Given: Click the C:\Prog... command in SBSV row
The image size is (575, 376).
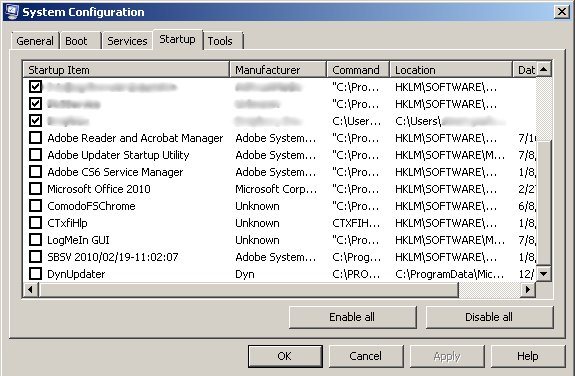Looking at the screenshot, I should tap(356, 257).
